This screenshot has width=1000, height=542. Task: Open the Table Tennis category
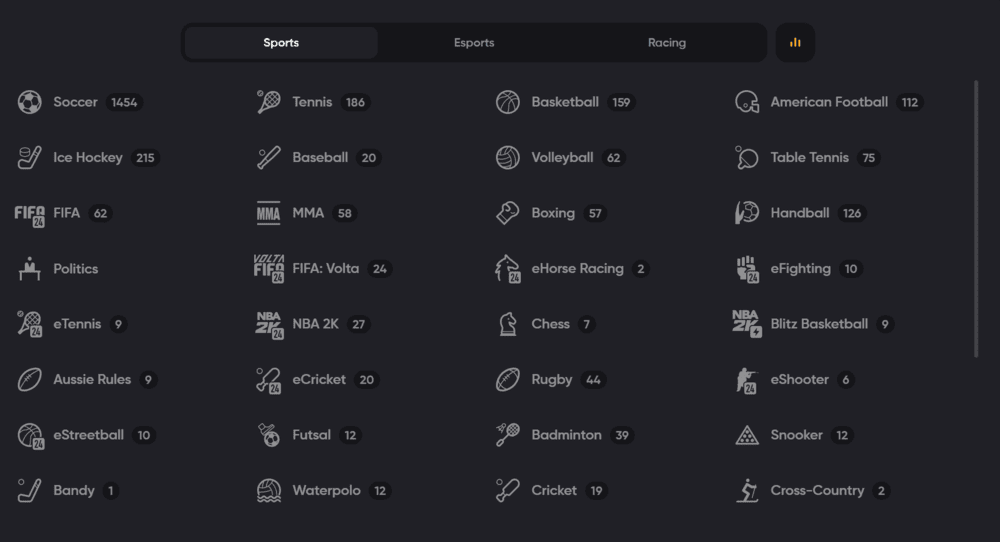pos(809,158)
